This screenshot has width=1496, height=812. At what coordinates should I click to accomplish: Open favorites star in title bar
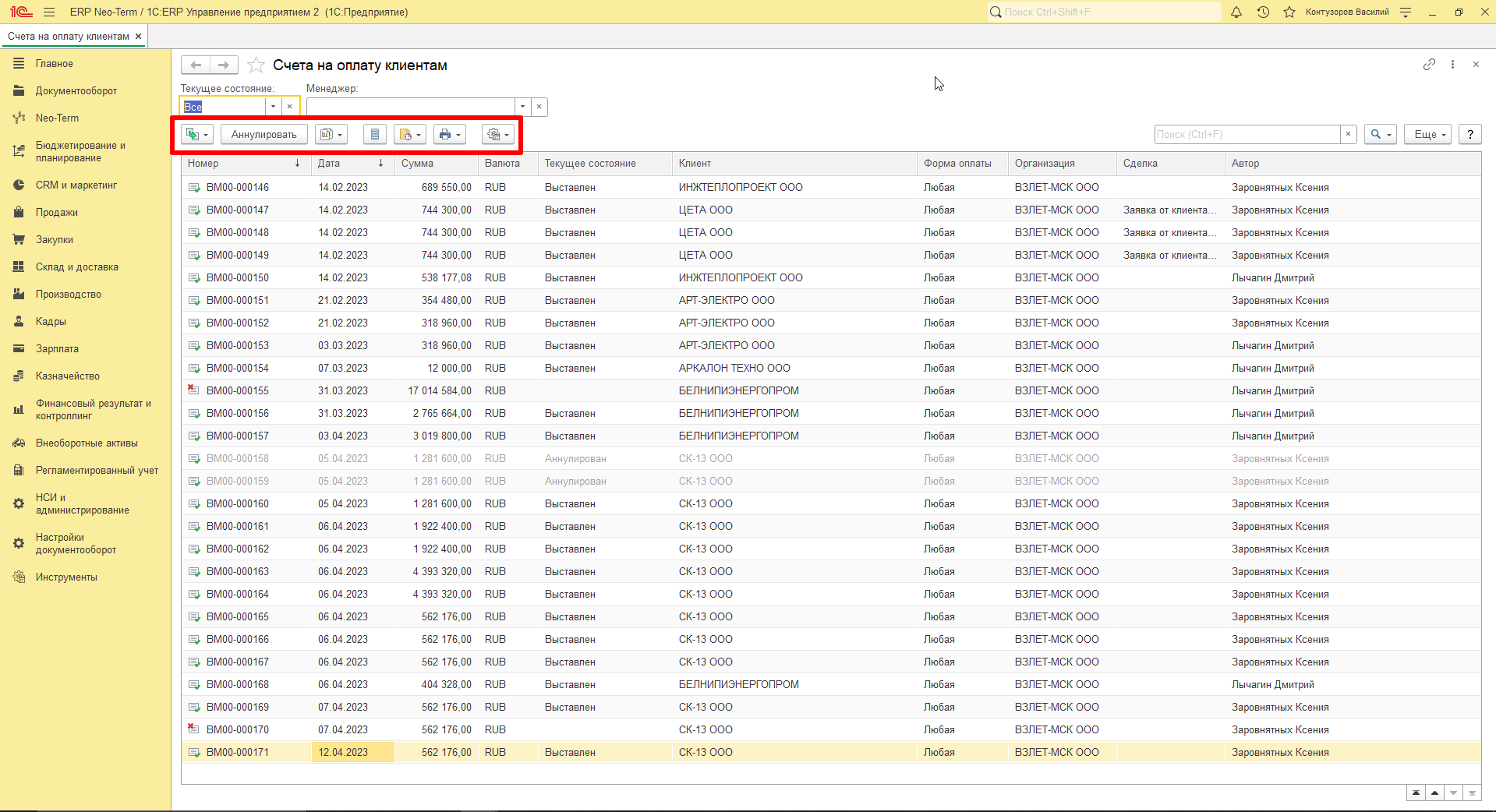[1289, 12]
